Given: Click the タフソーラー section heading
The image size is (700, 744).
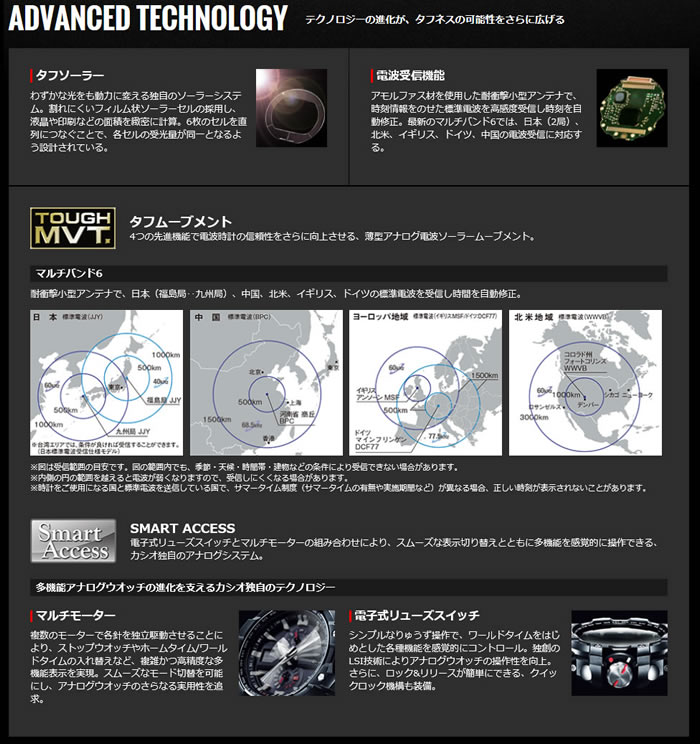Looking at the screenshot, I should click(69, 75).
